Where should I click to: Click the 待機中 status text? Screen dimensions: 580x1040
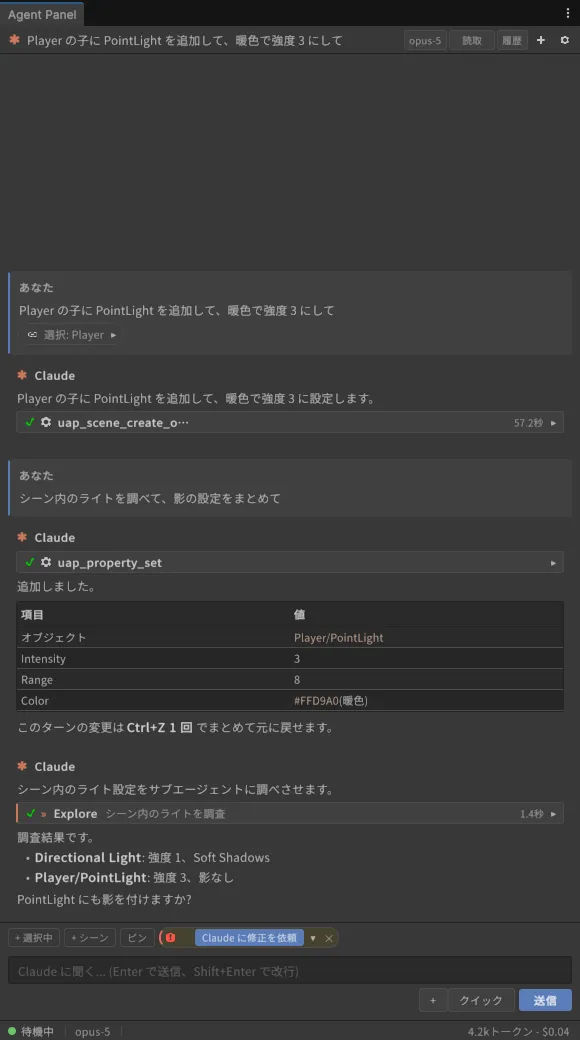tap(37, 1031)
